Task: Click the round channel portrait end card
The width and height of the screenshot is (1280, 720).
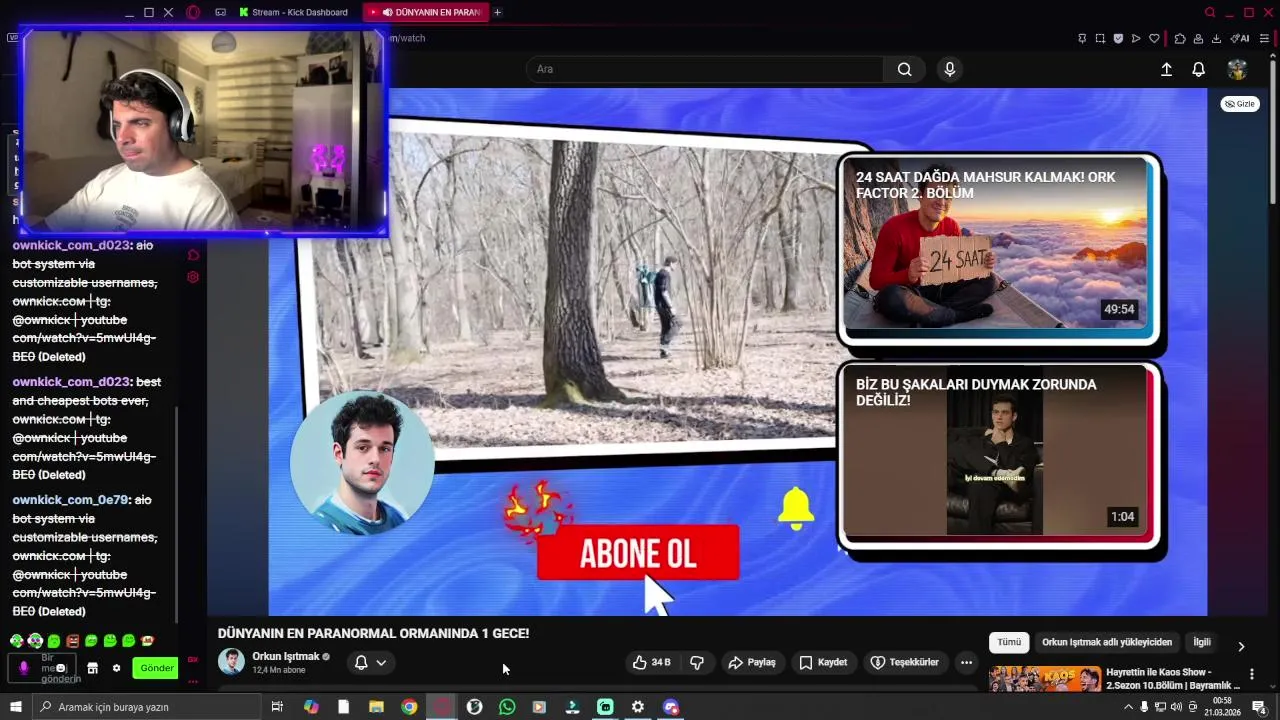Action: (x=362, y=462)
